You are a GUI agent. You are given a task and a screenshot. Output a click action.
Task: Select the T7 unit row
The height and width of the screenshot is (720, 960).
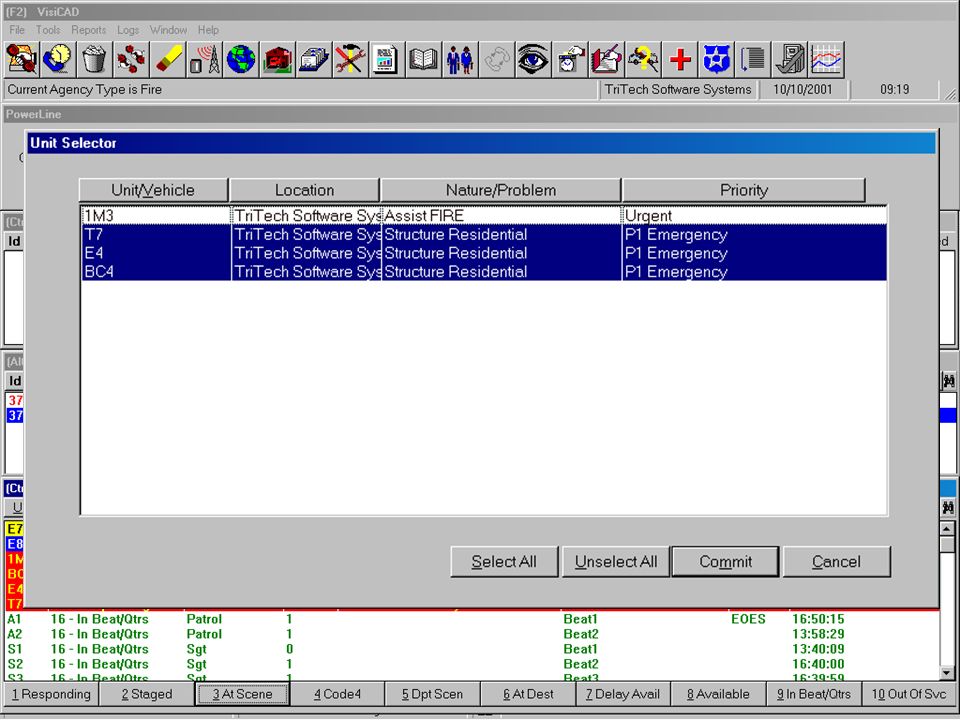[x=484, y=234]
